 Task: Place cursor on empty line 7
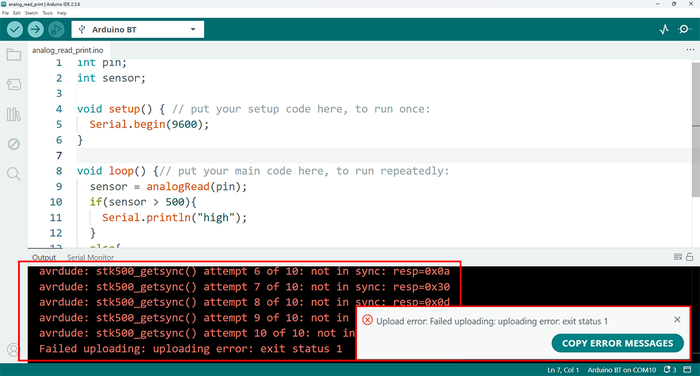384,155
